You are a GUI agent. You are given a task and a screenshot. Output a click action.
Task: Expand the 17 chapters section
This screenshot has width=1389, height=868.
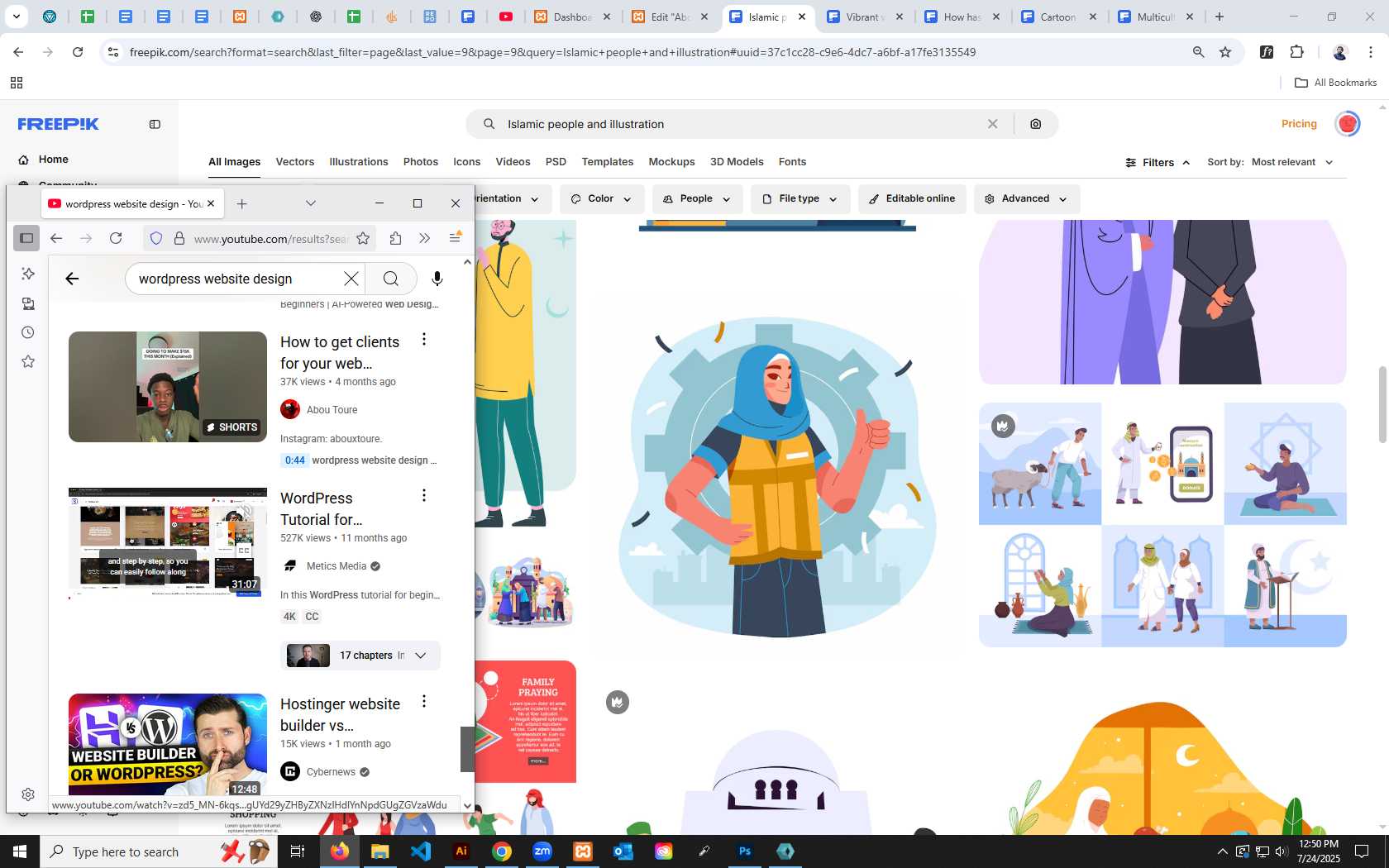click(360, 656)
